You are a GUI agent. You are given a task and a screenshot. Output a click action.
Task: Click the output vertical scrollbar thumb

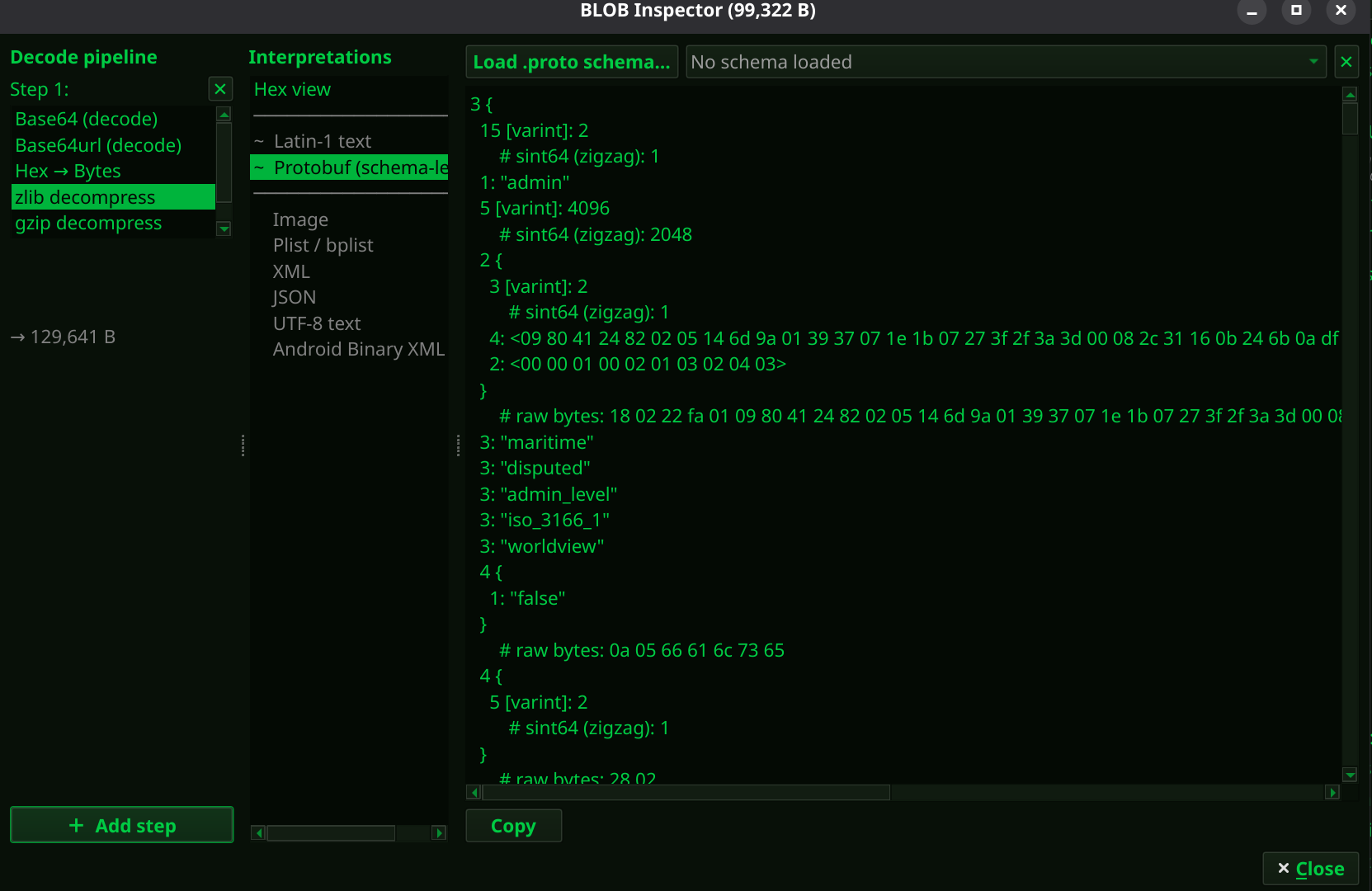click(1350, 118)
